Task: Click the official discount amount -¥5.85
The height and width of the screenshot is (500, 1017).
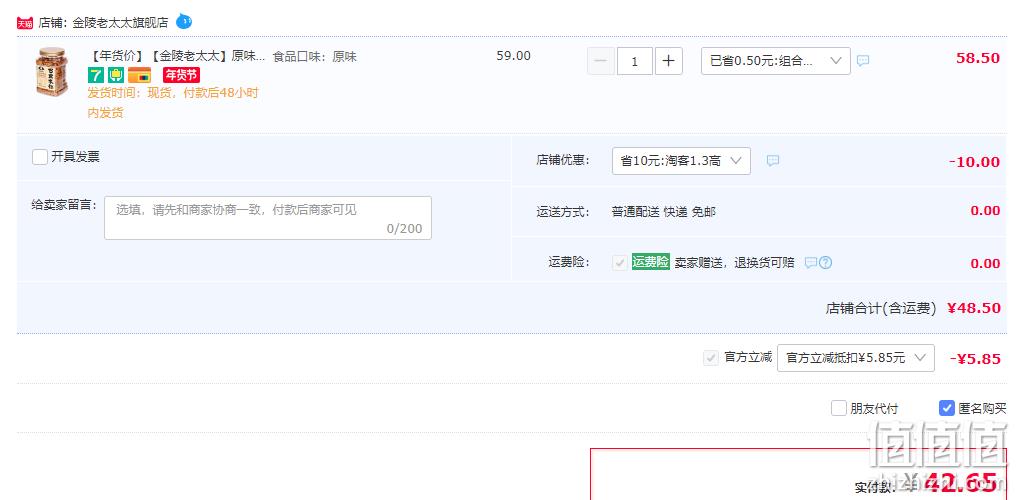Action: click(975, 359)
